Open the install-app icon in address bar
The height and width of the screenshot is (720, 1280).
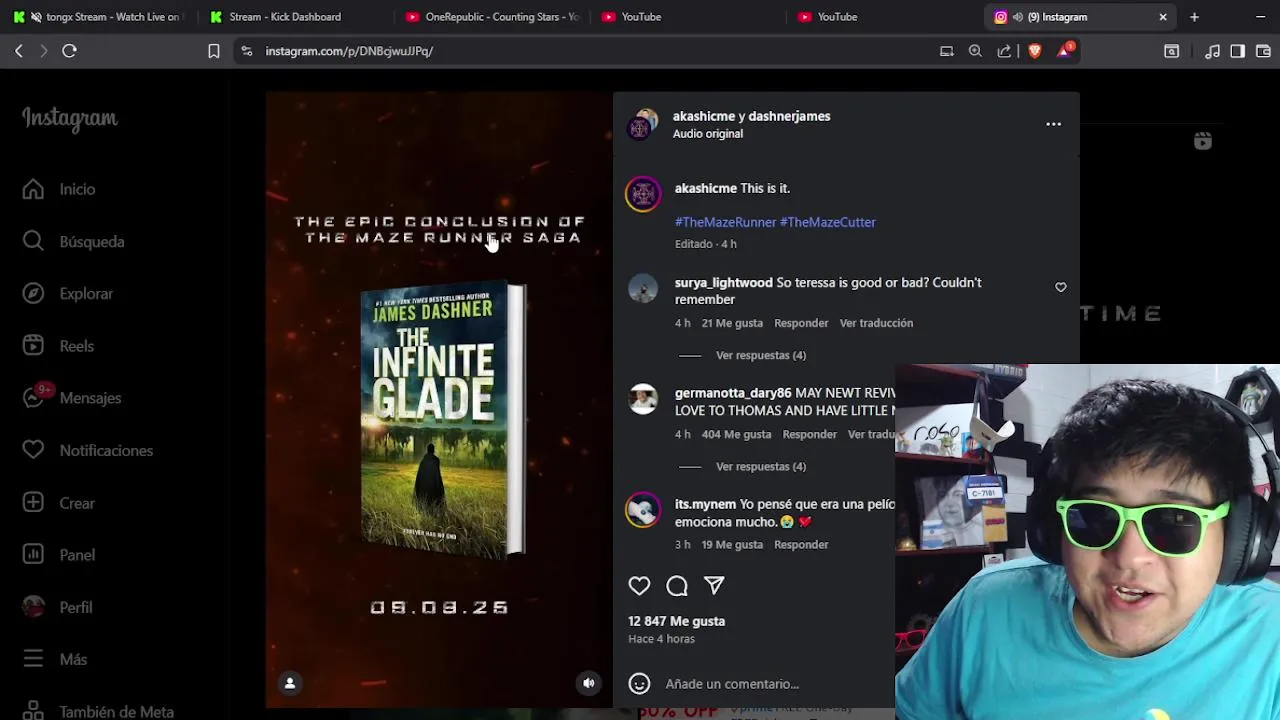pyautogui.click(x=946, y=51)
